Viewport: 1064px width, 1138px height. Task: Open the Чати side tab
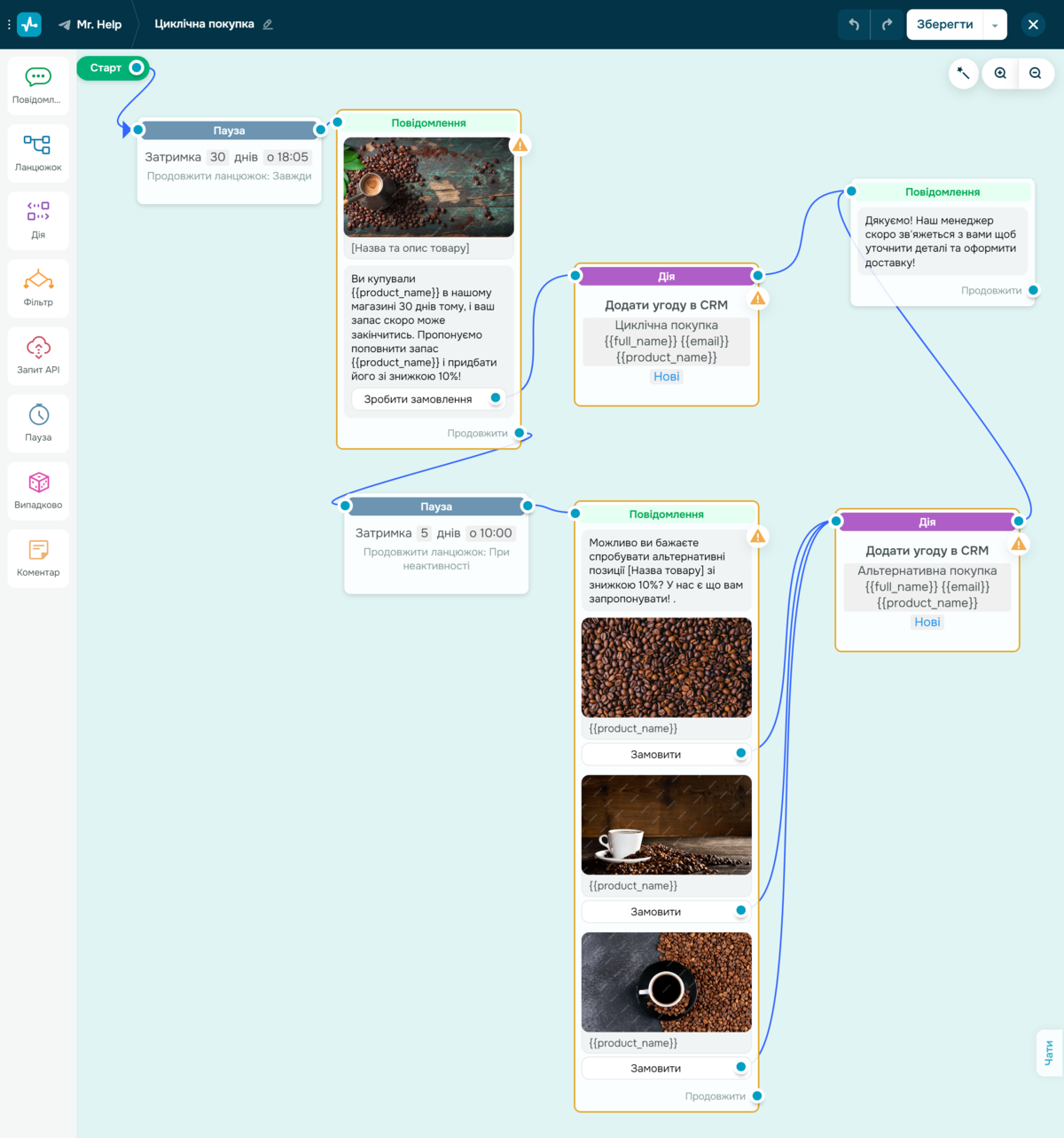point(1049,1053)
